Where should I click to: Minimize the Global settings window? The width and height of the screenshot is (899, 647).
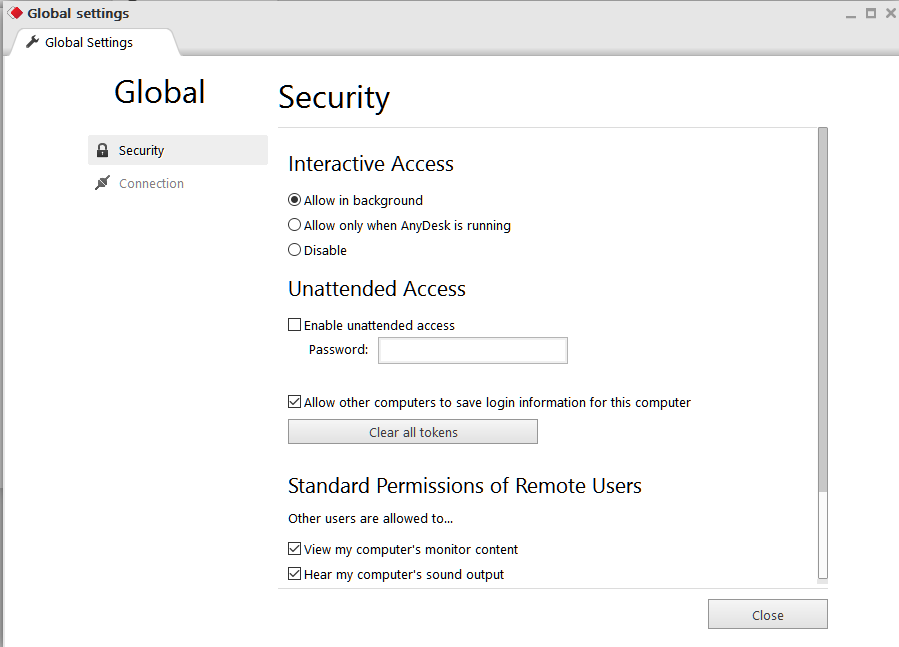click(x=851, y=14)
